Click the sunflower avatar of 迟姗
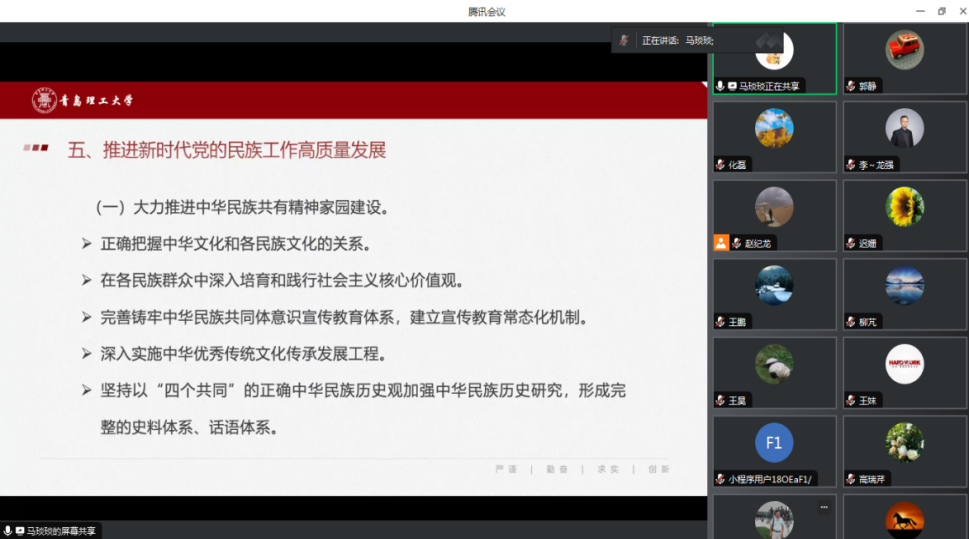This screenshot has height=539, width=969. tap(904, 206)
